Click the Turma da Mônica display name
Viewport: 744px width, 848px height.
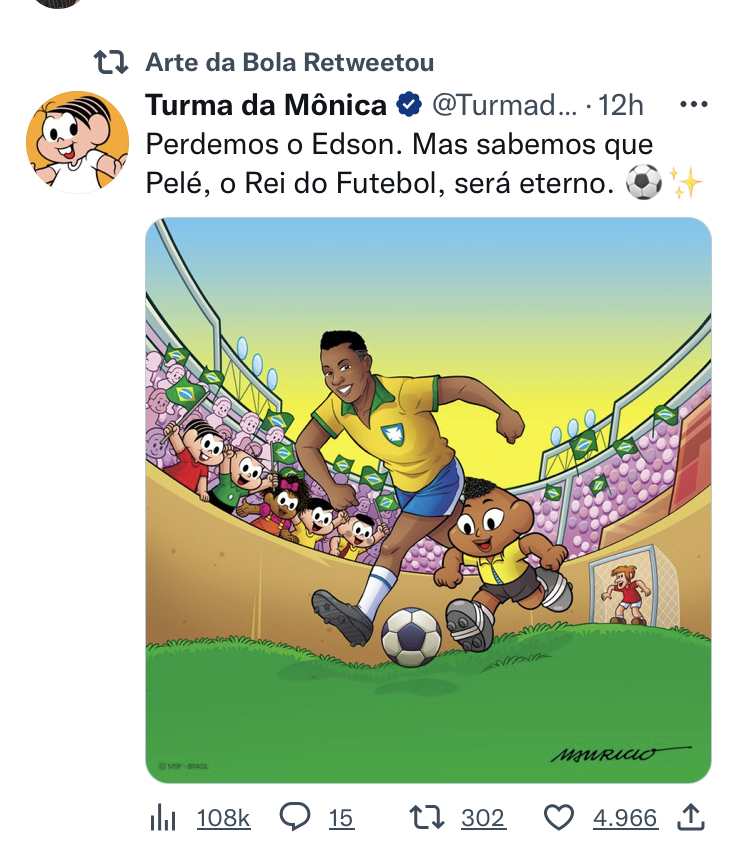(266, 105)
